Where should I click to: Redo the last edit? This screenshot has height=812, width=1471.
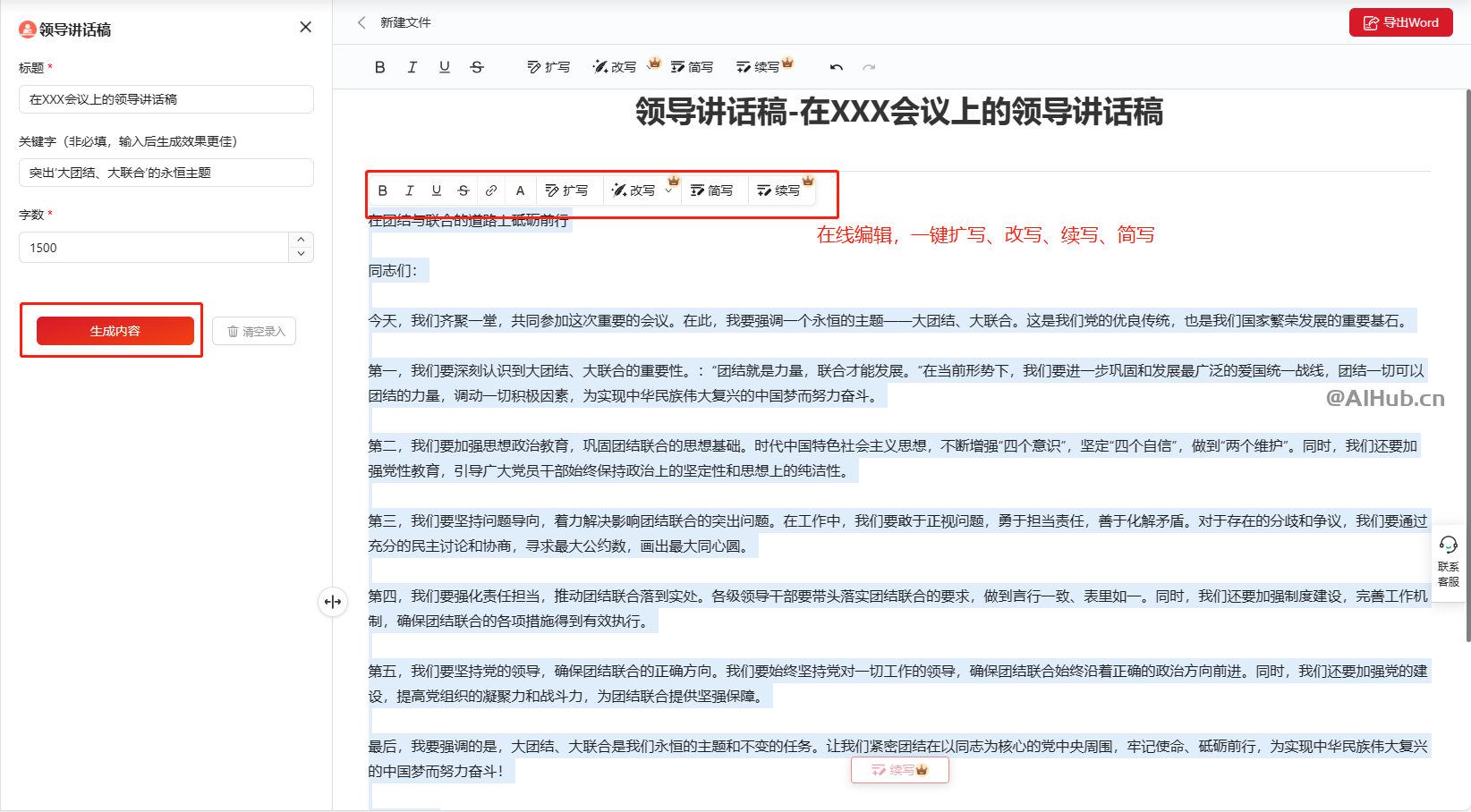(869, 67)
